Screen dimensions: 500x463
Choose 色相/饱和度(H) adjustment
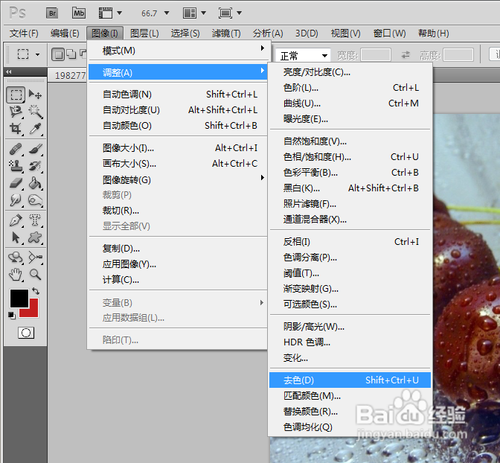click(x=350, y=157)
